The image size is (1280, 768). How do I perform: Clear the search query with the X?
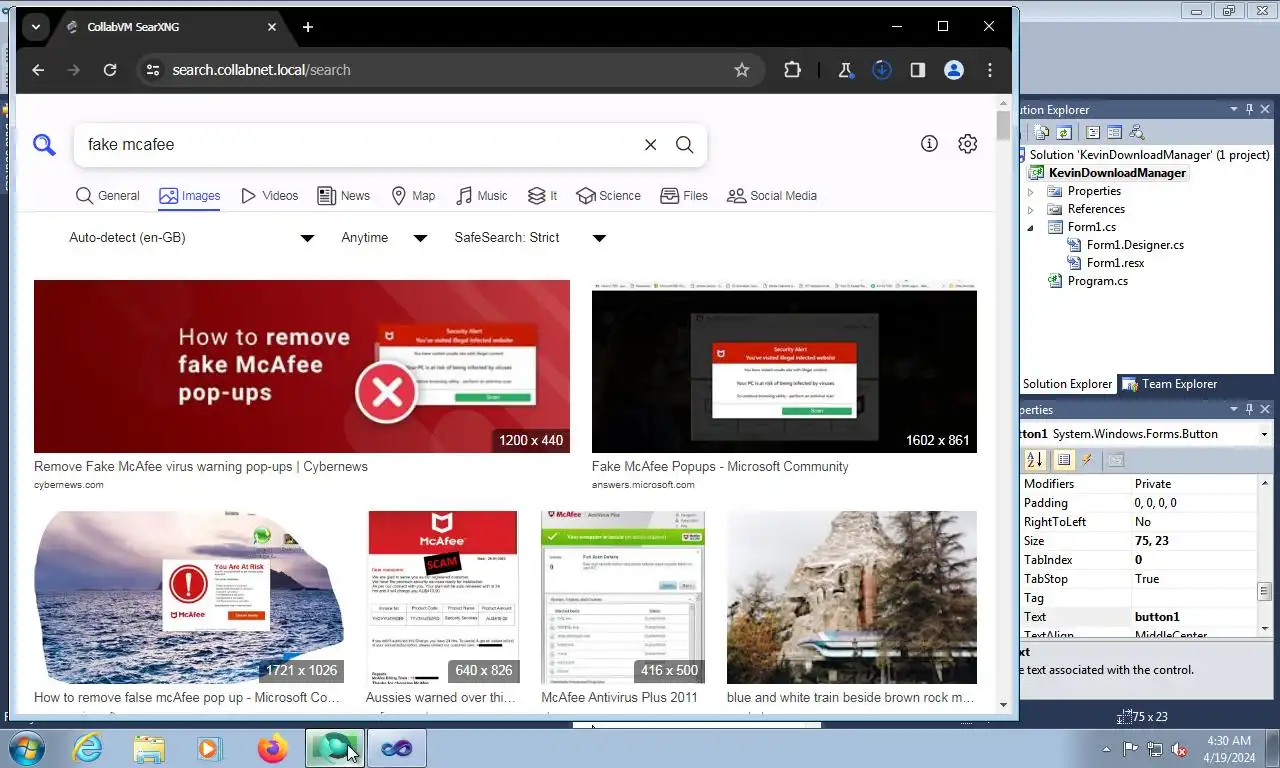tap(650, 145)
